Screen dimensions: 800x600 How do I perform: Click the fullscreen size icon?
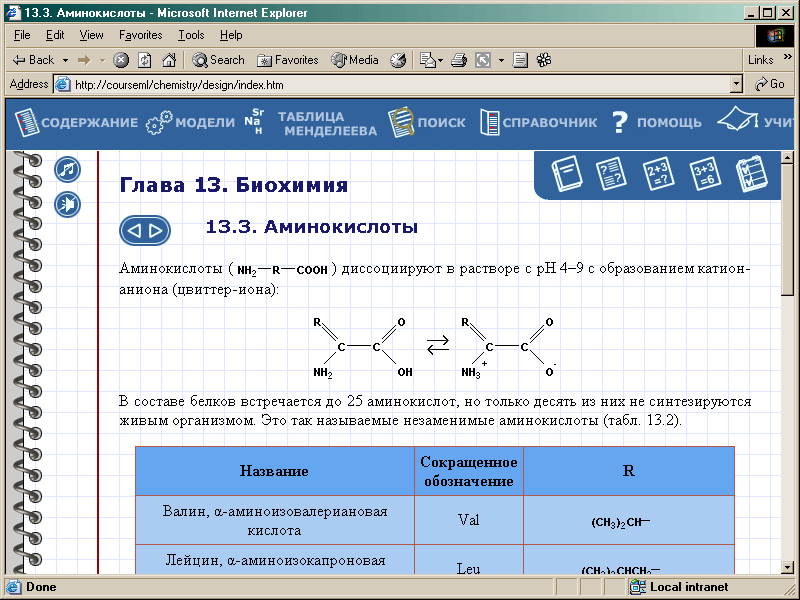(x=483, y=60)
